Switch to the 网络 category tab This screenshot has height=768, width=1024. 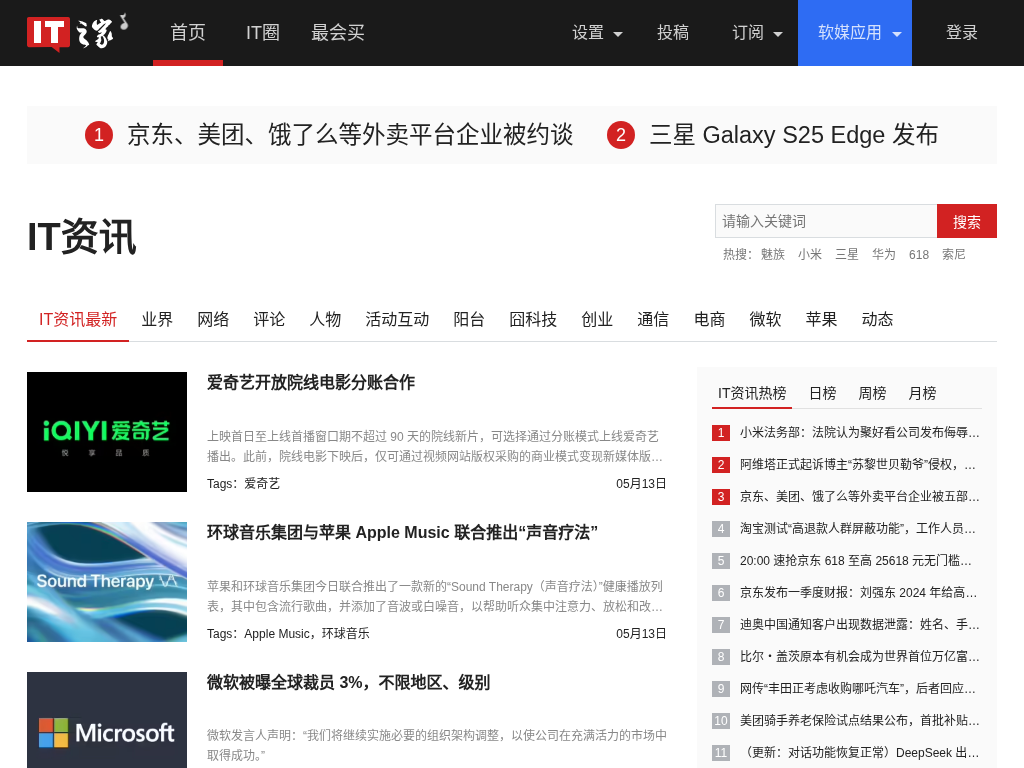(x=214, y=319)
